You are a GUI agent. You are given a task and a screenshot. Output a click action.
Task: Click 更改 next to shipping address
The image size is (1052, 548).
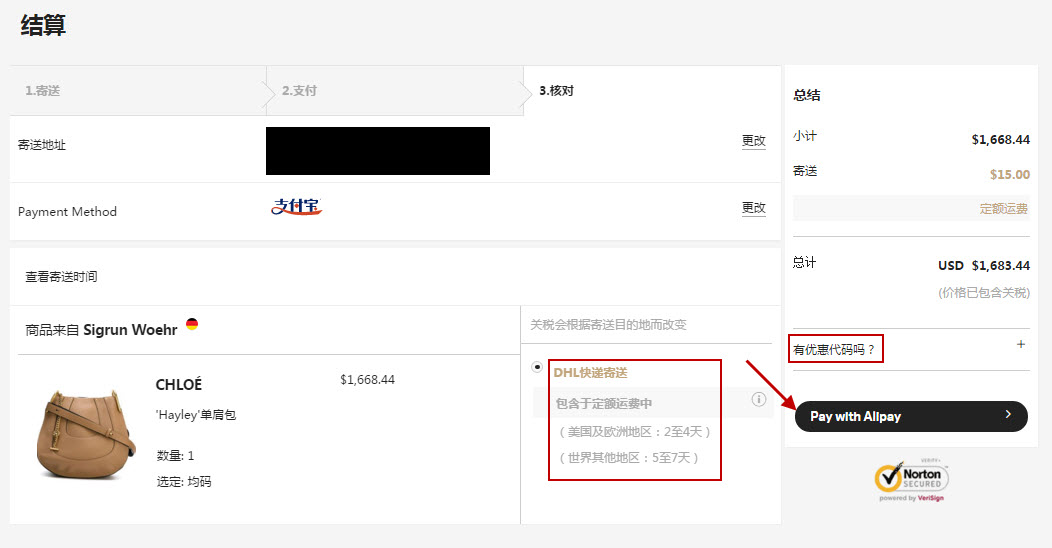click(753, 141)
